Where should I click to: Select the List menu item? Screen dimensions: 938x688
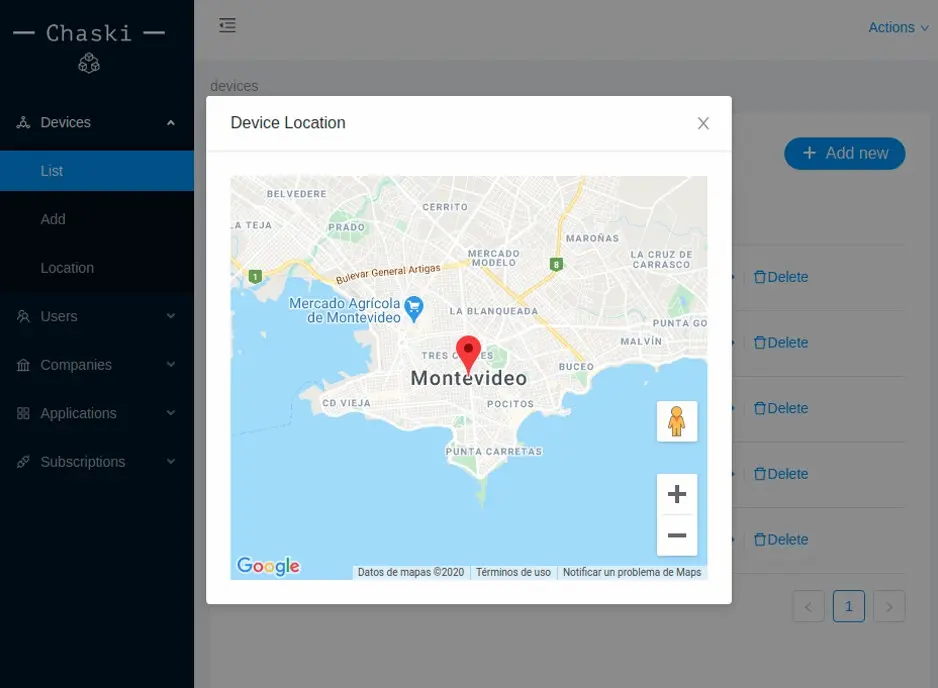(x=52, y=170)
